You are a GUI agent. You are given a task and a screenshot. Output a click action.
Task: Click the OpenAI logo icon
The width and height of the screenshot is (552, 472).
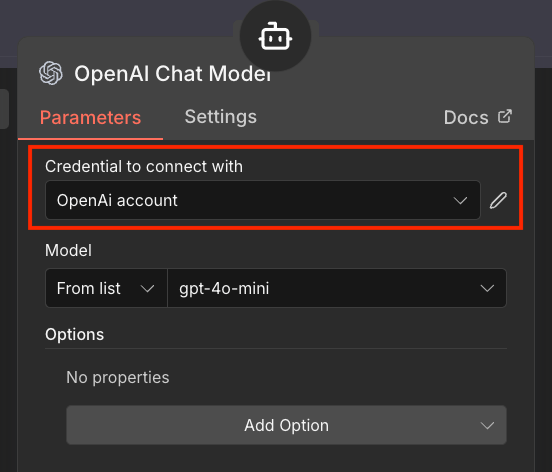pyautogui.click(x=51, y=73)
